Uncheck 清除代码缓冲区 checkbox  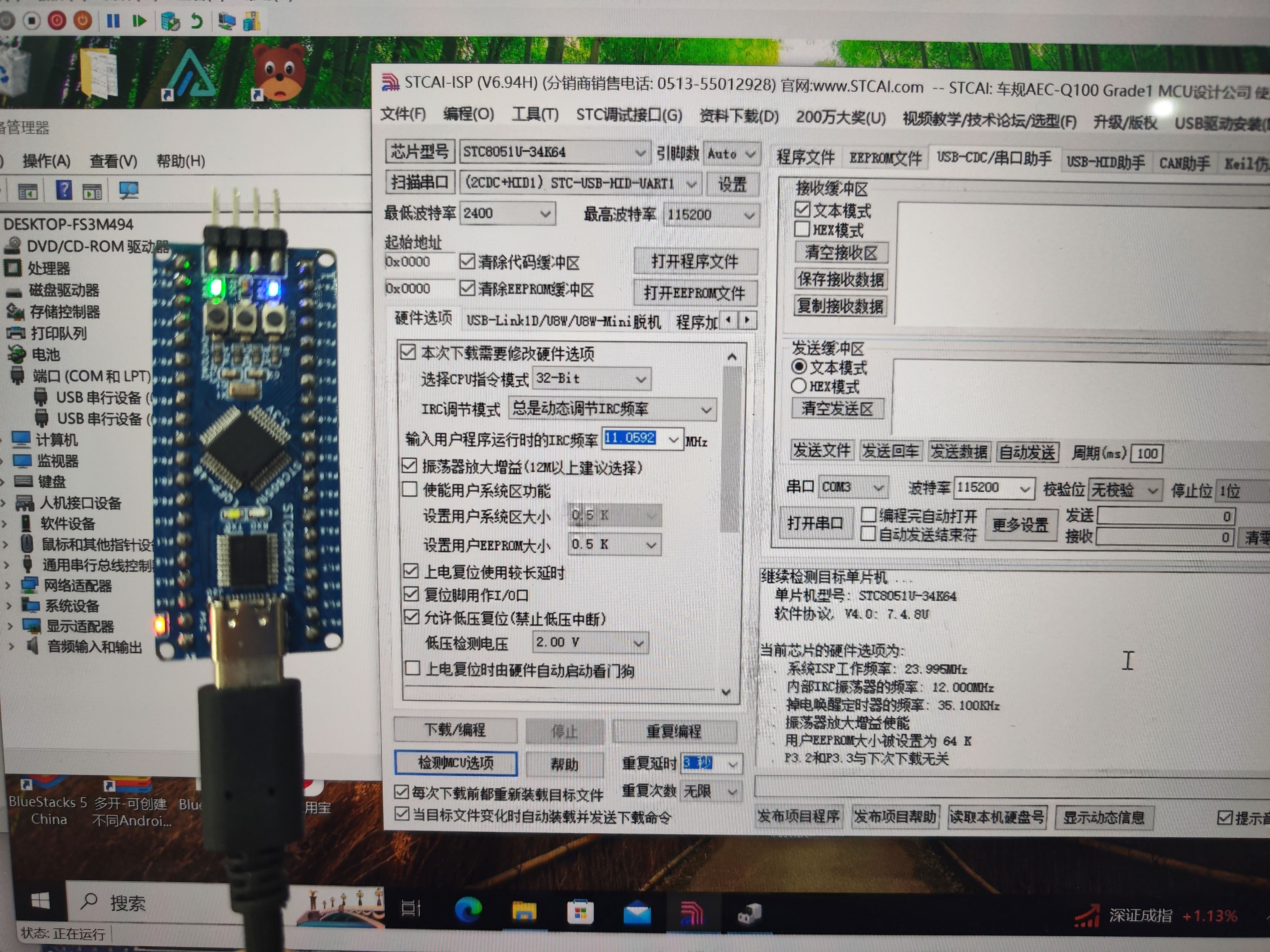coord(467,262)
